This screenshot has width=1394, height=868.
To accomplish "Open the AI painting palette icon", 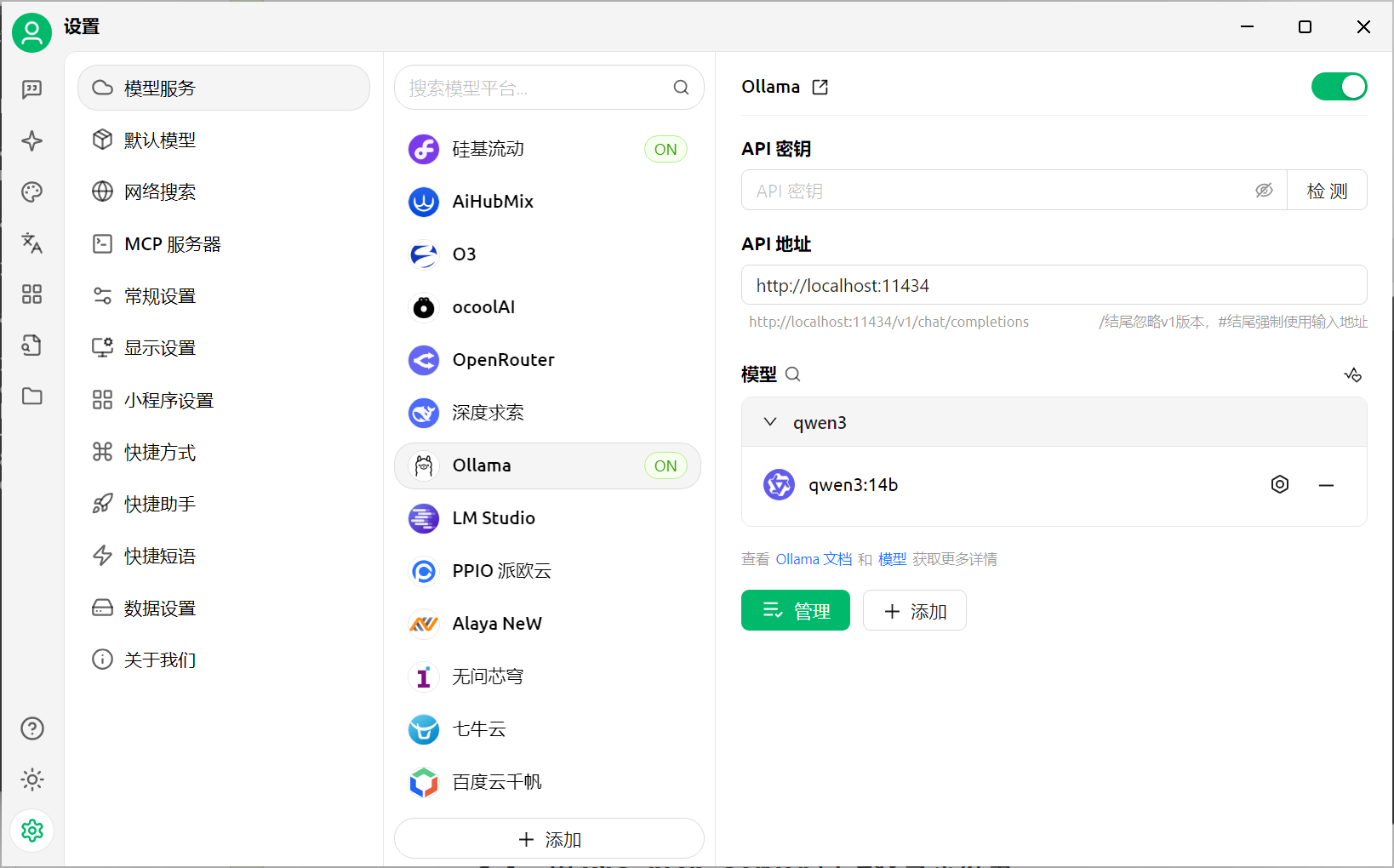I will point(31,192).
